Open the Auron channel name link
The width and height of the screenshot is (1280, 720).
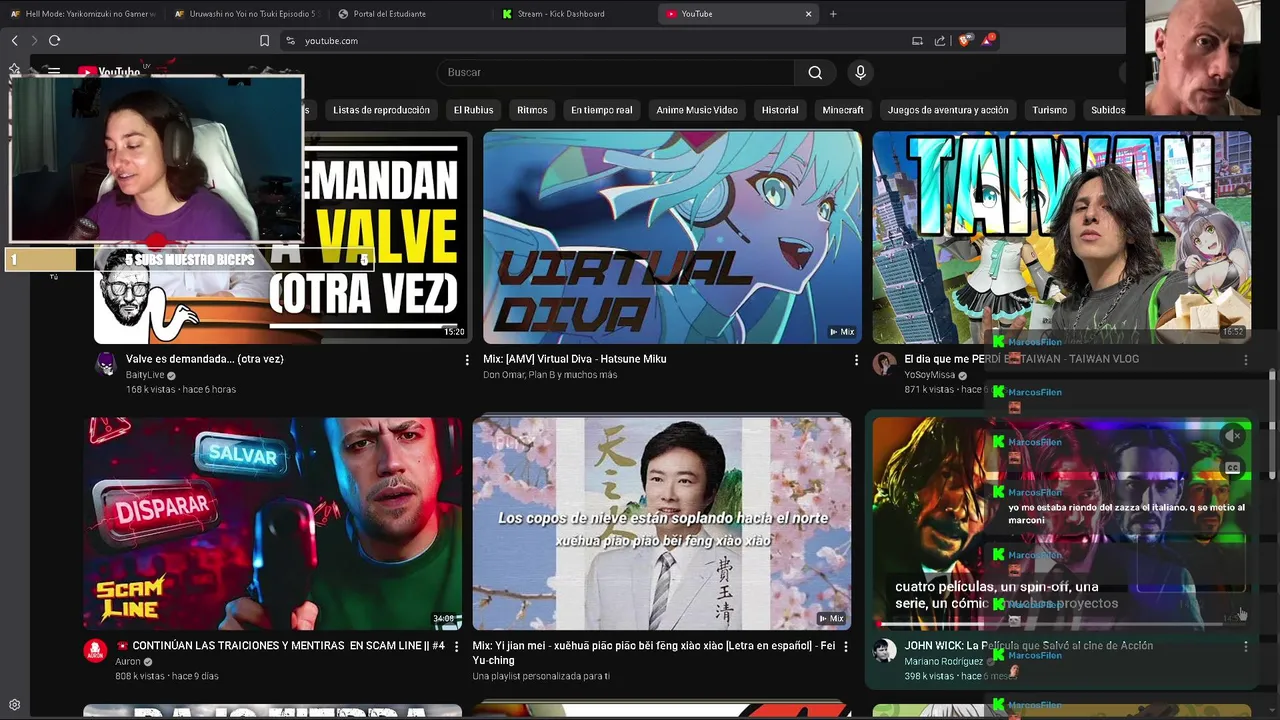click(x=128, y=662)
